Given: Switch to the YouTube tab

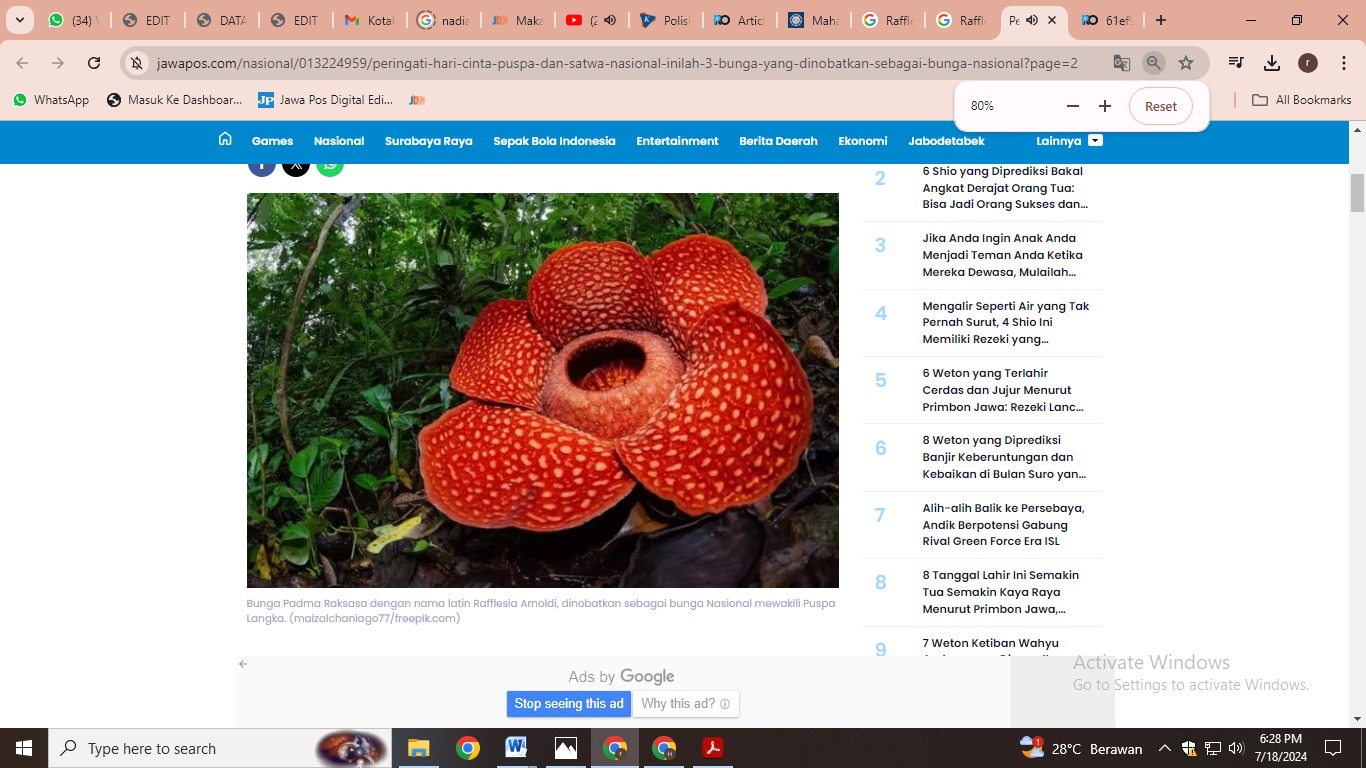Looking at the screenshot, I should [593, 19].
